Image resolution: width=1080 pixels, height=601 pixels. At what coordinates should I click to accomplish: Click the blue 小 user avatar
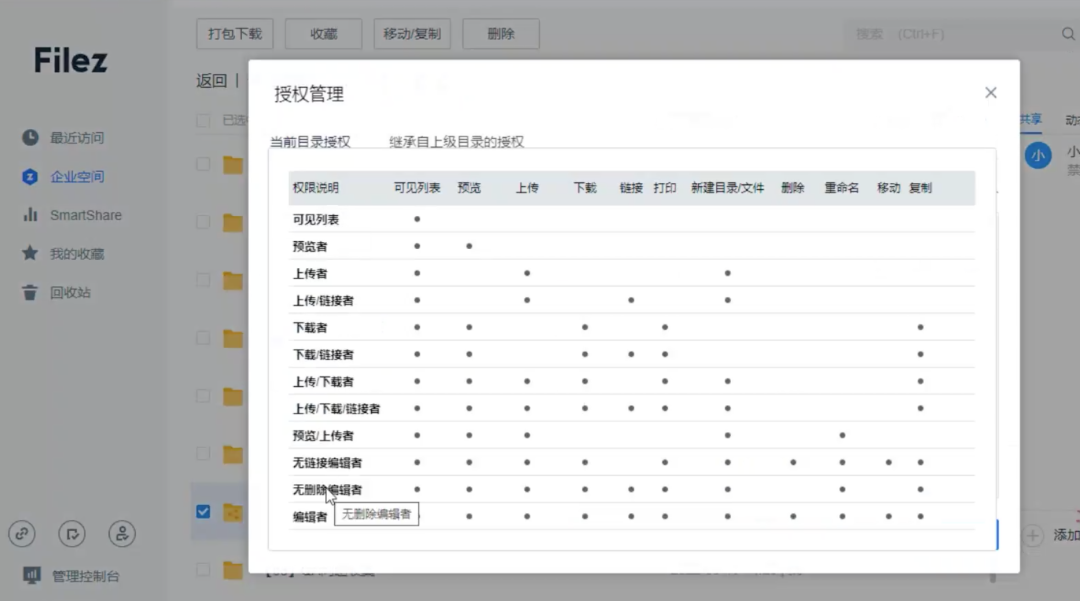pos(1038,156)
